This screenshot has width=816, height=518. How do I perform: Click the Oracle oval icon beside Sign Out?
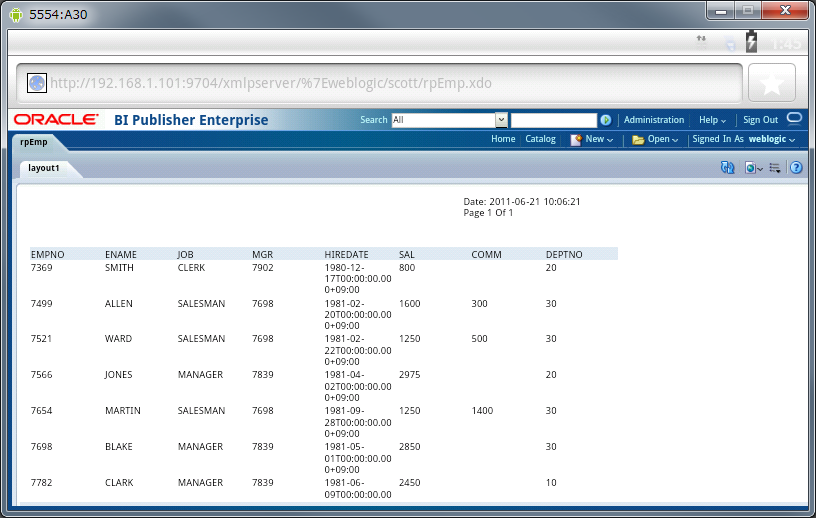pos(794,118)
